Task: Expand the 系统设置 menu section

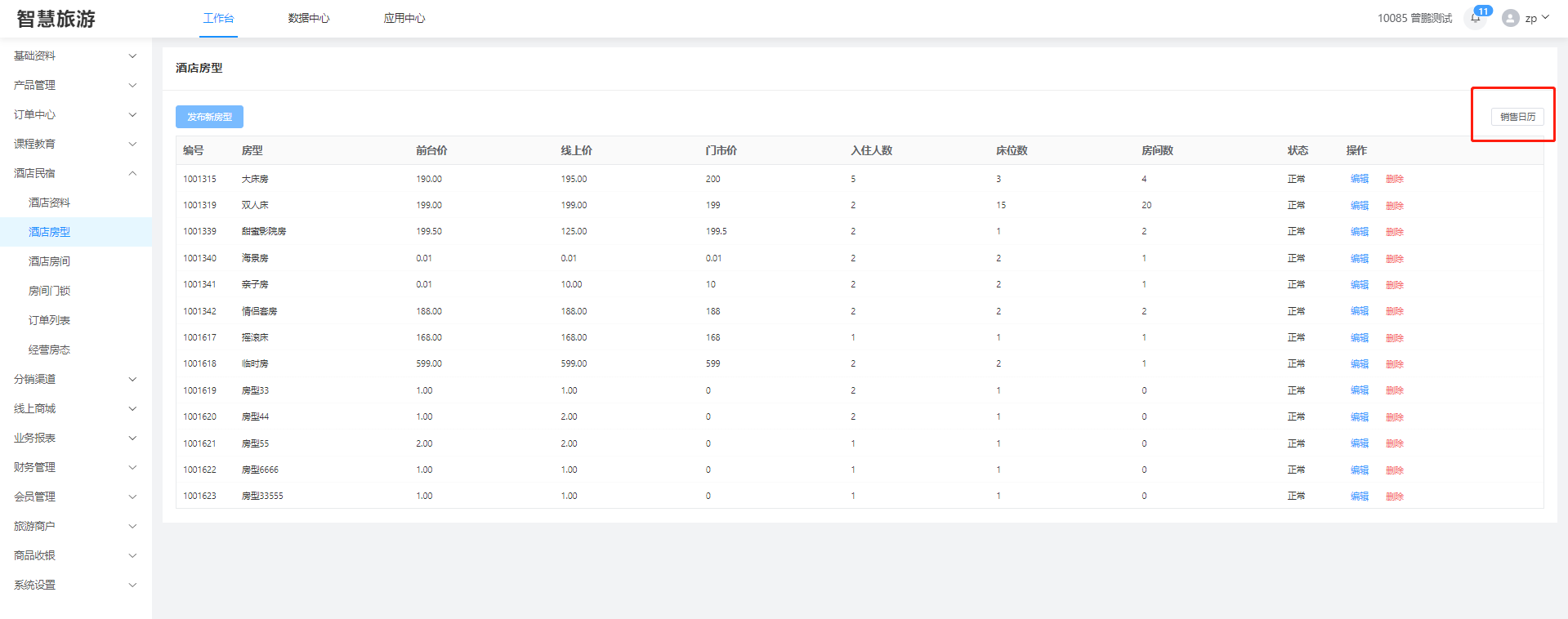Action: pyautogui.click(x=75, y=585)
